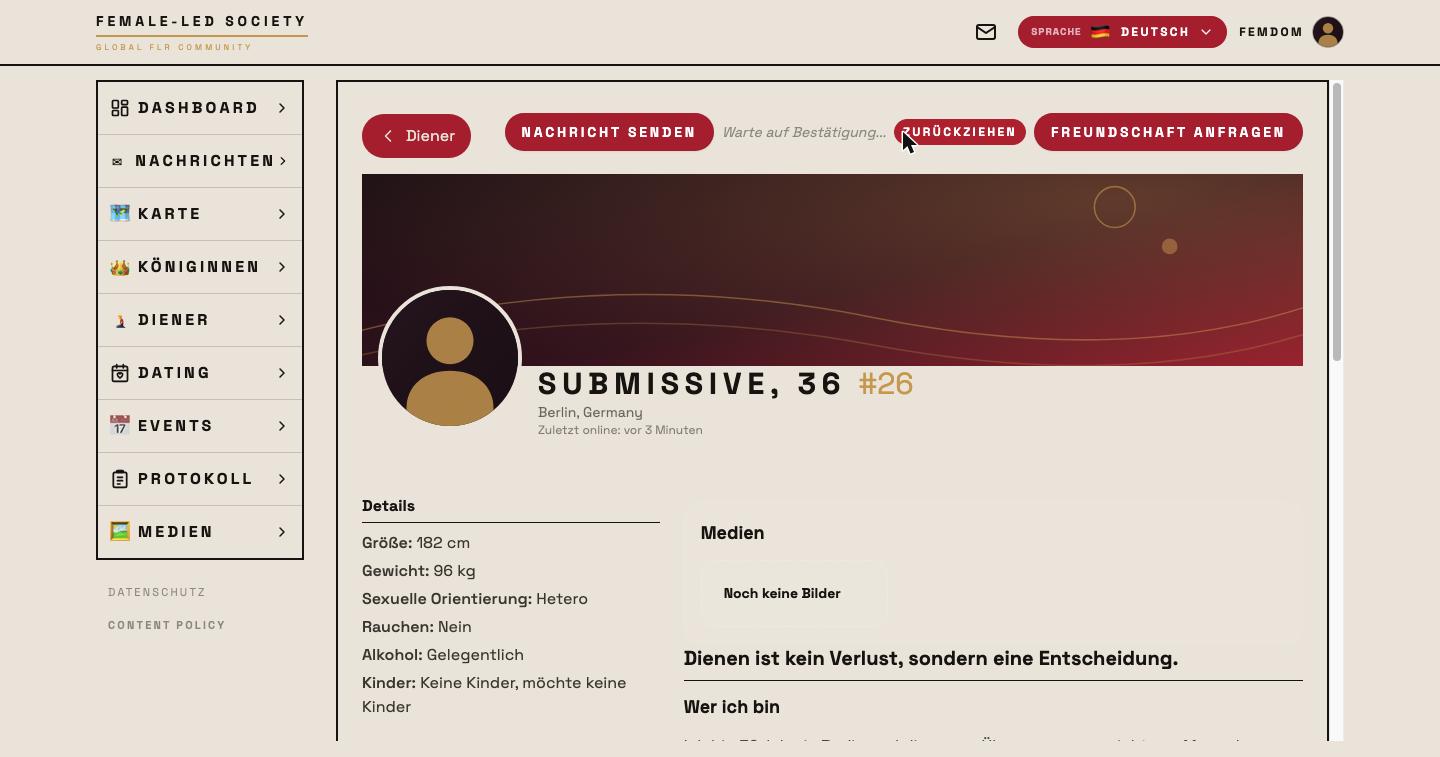Expand the Diener sidebar chevron arrow
1440x757 pixels.
coord(282,320)
